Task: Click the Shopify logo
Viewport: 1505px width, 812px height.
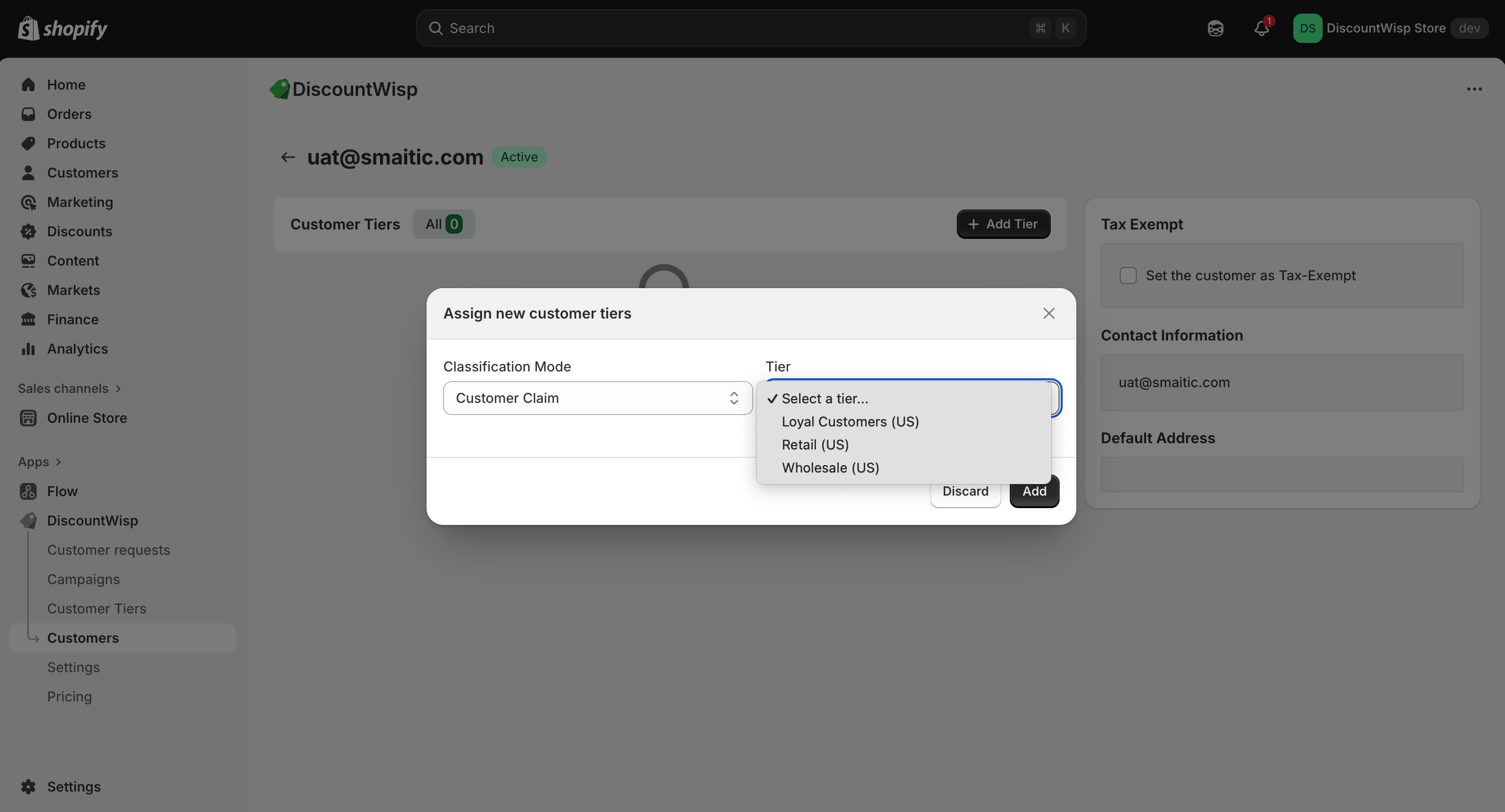Action: point(62,28)
